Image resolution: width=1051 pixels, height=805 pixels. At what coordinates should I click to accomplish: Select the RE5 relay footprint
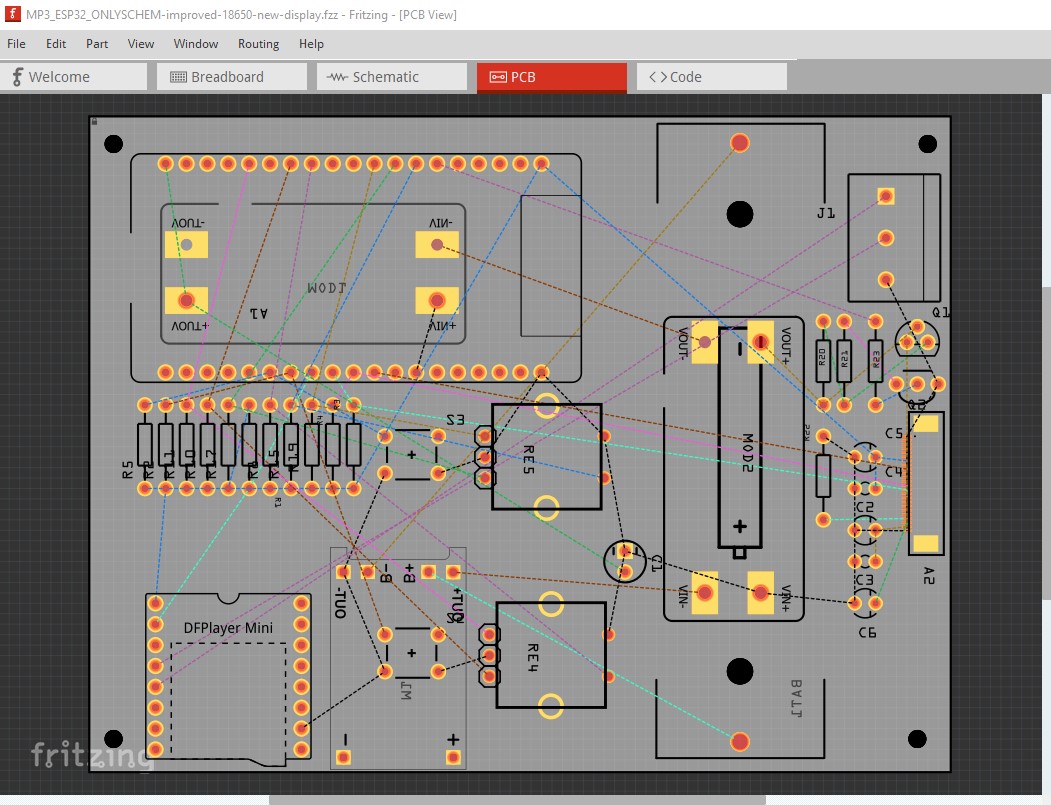[x=546, y=457]
